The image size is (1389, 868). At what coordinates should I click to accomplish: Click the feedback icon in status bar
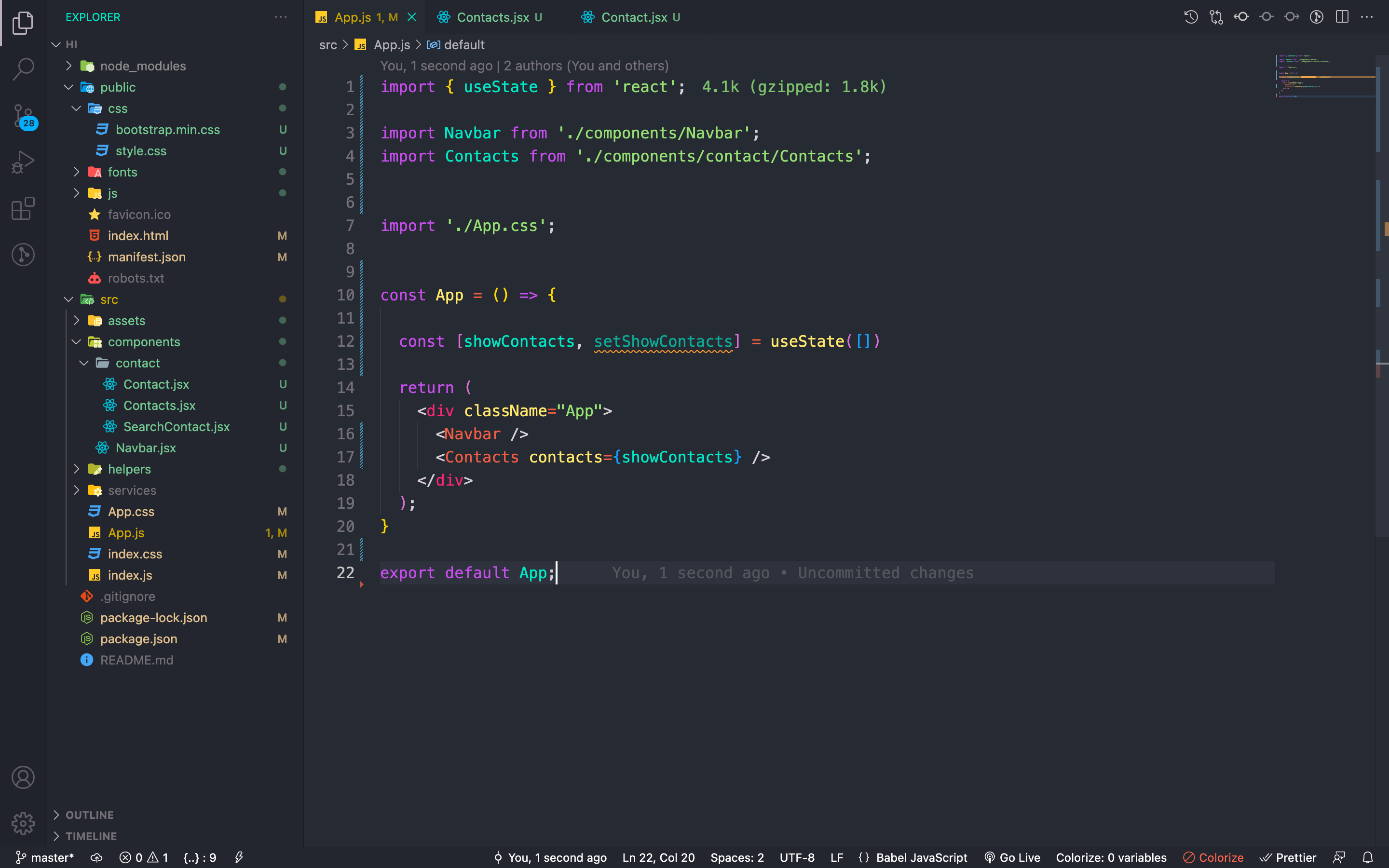pyautogui.click(x=1339, y=858)
